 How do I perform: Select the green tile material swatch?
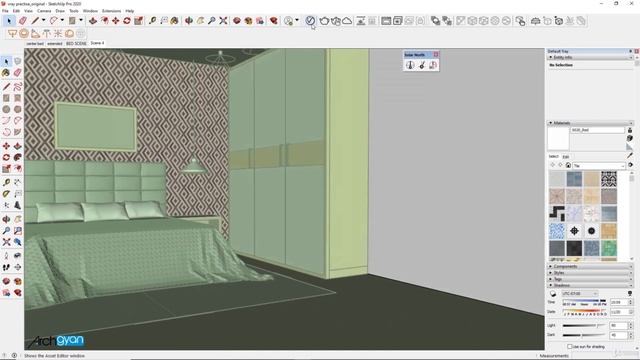point(609,248)
